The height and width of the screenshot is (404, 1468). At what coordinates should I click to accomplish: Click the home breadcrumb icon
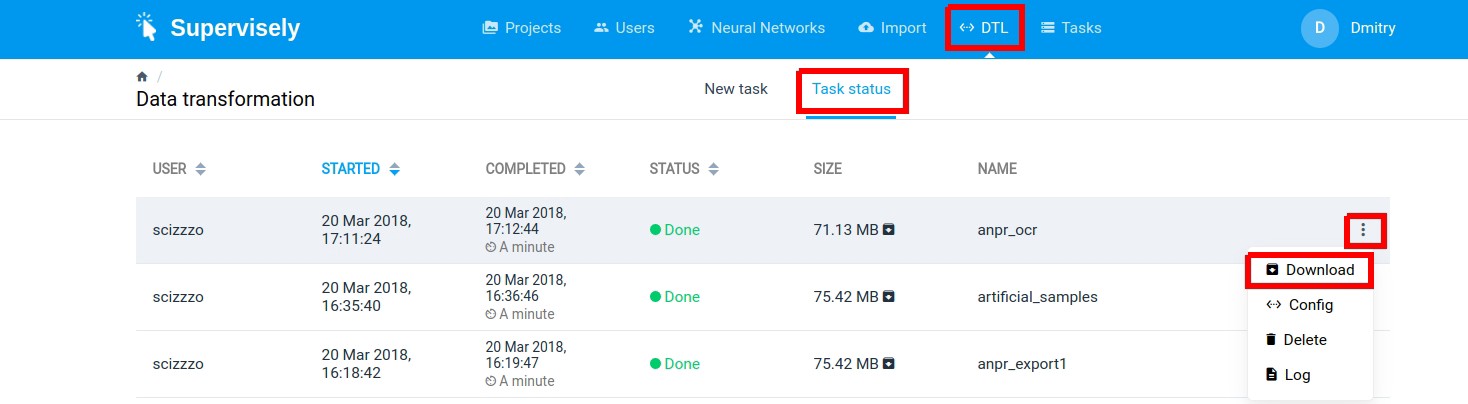(142, 77)
